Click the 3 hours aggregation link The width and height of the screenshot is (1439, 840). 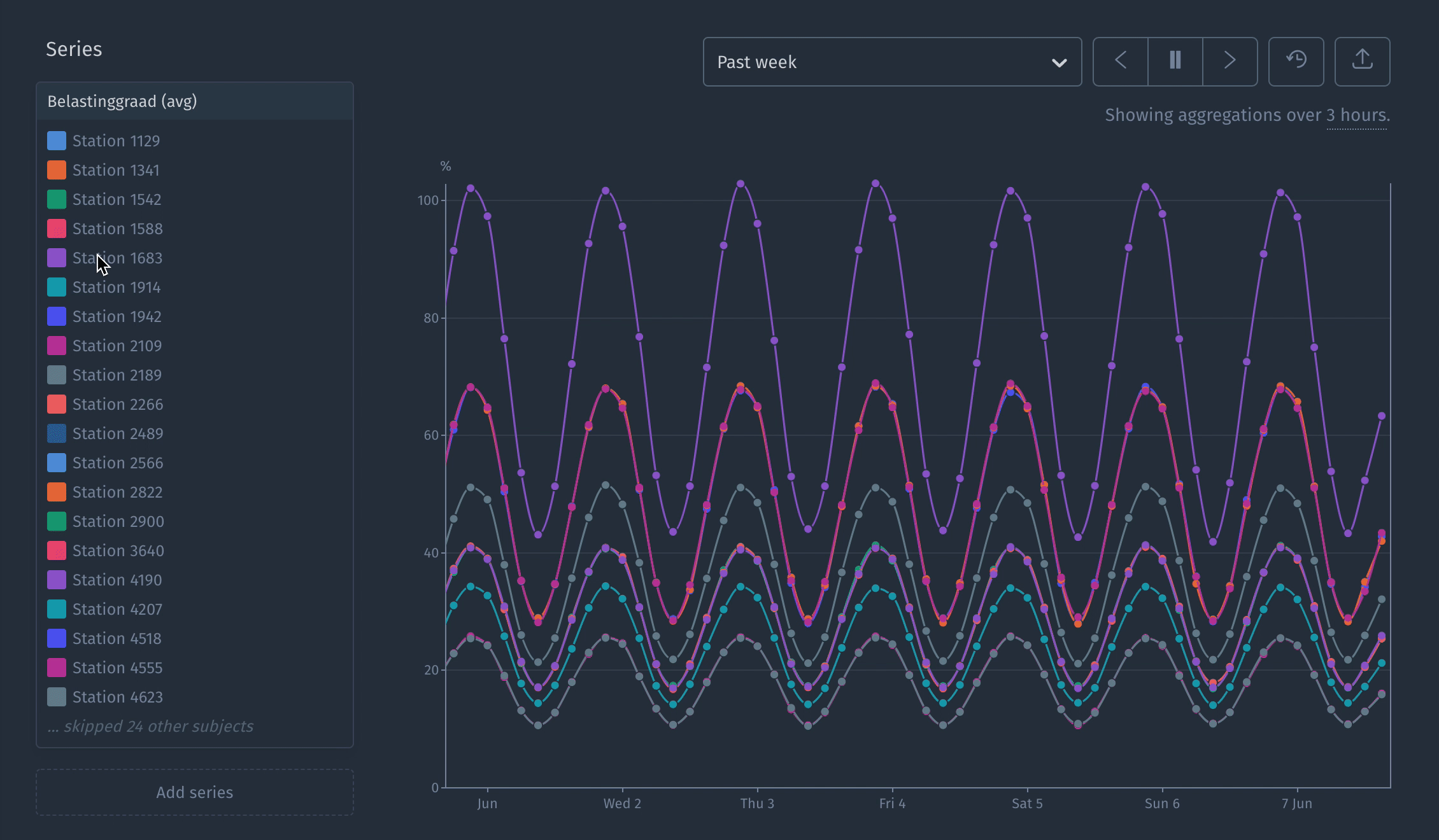click(1356, 115)
